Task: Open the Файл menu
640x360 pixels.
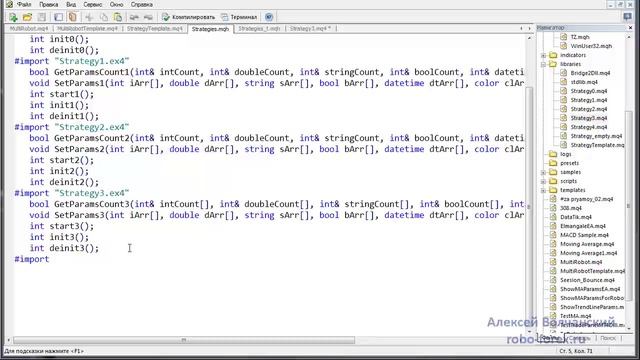Action: click(x=24, y=4)
